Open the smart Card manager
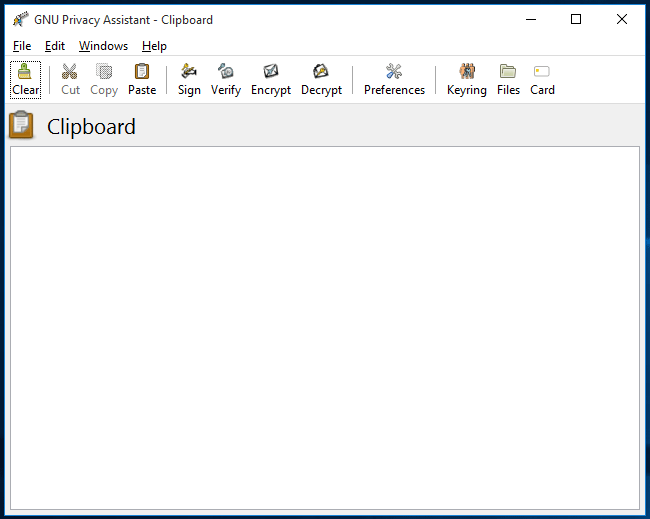 pos(542,80)
